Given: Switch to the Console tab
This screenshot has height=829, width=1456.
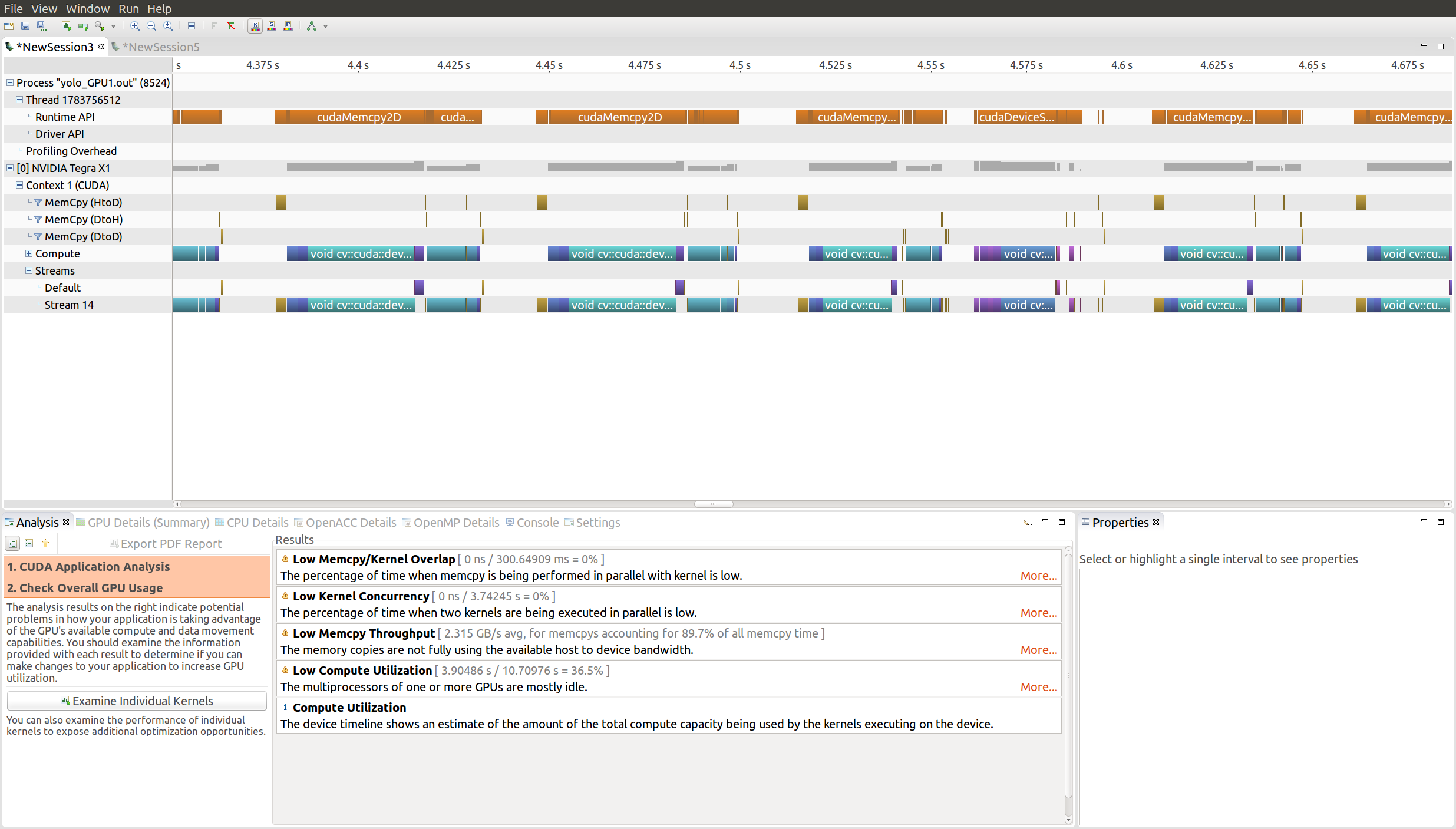Looking at the screenshot, I should 532,522.
